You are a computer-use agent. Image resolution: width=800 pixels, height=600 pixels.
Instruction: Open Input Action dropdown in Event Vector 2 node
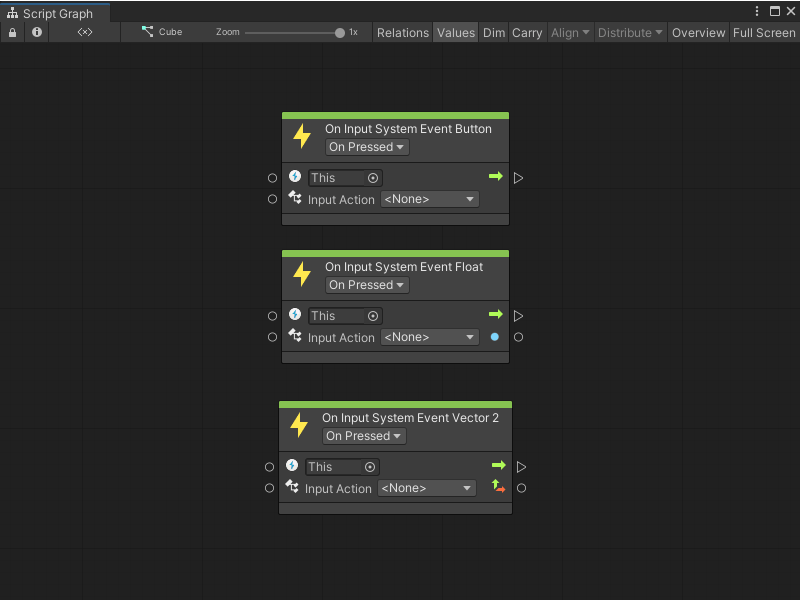pyautogui.click(x=426, y=488)
